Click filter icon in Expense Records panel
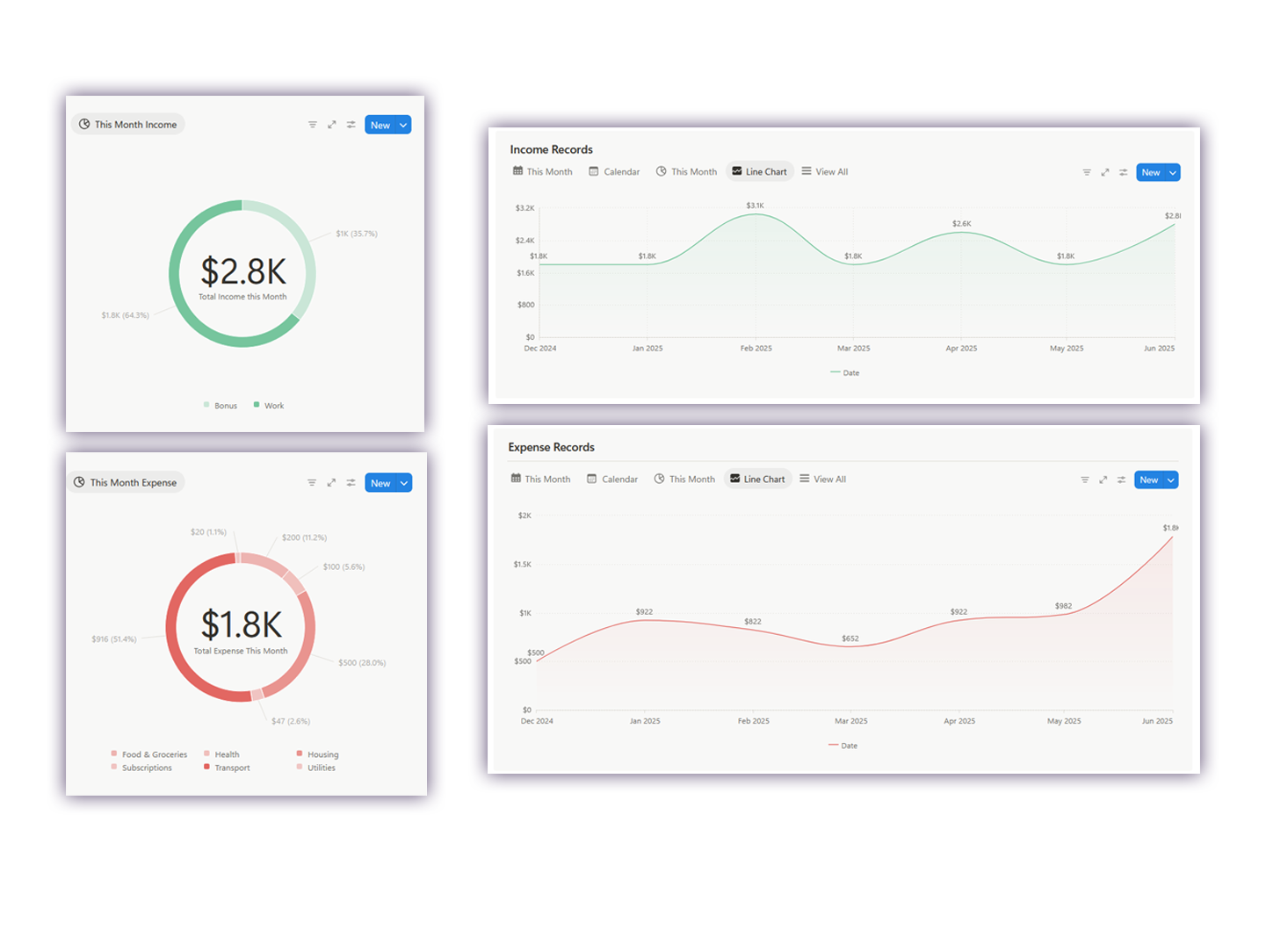The image size is (1266, 952). [x=1084, y=480]
